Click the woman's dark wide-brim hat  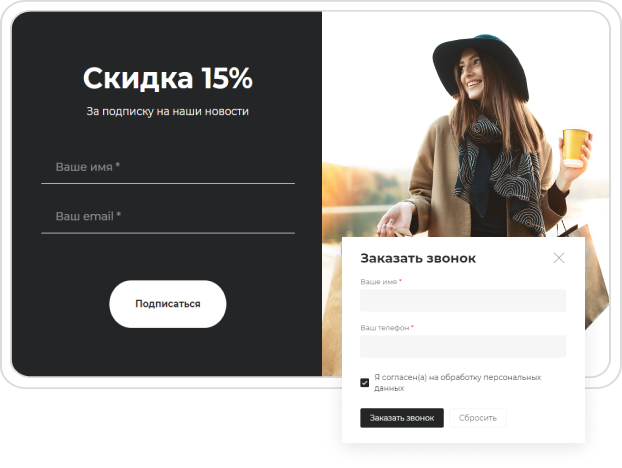480,63
